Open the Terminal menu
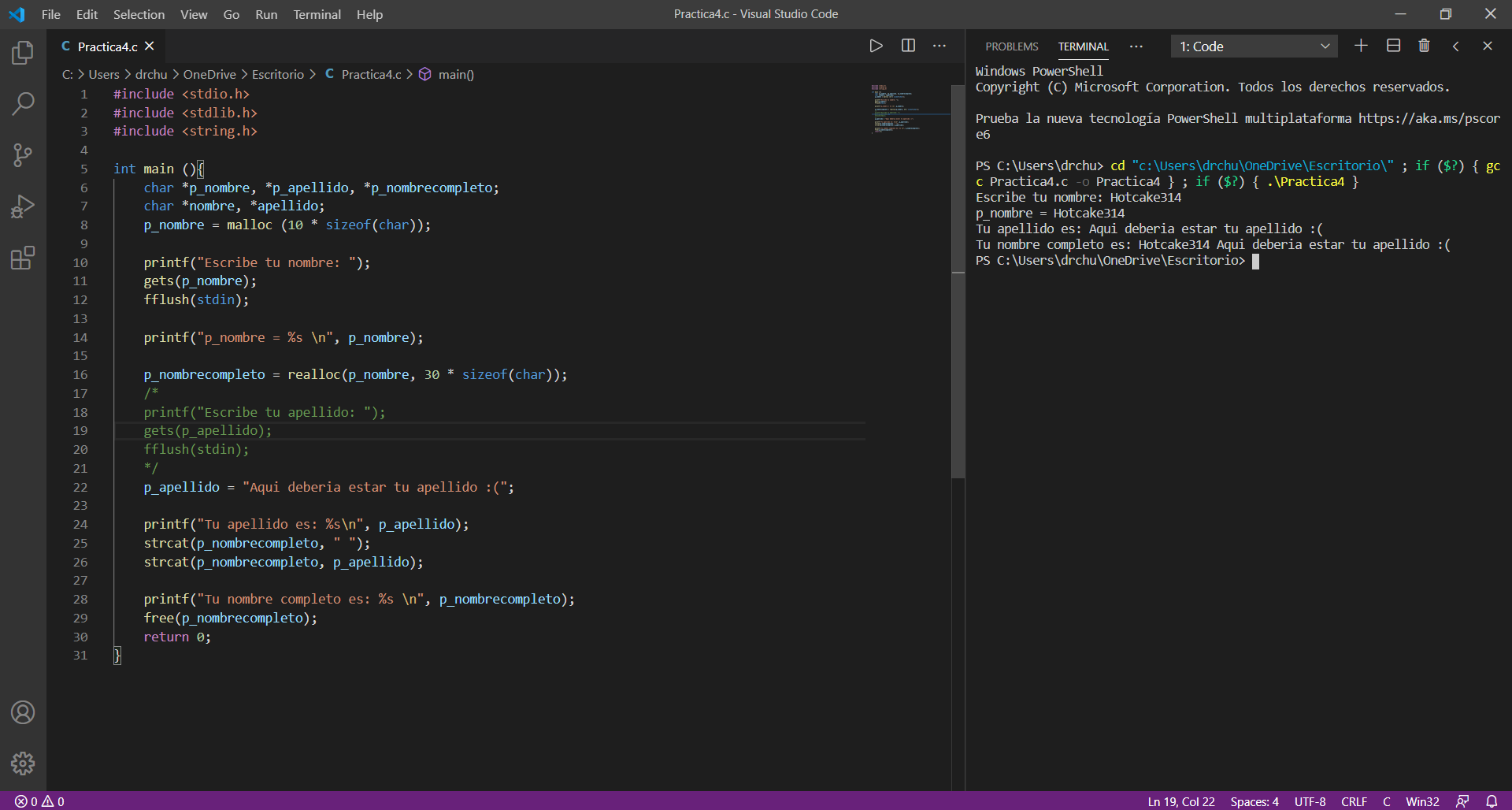Image resolution: width=1512 pixels, height=810 pixels. pos(317,14)
